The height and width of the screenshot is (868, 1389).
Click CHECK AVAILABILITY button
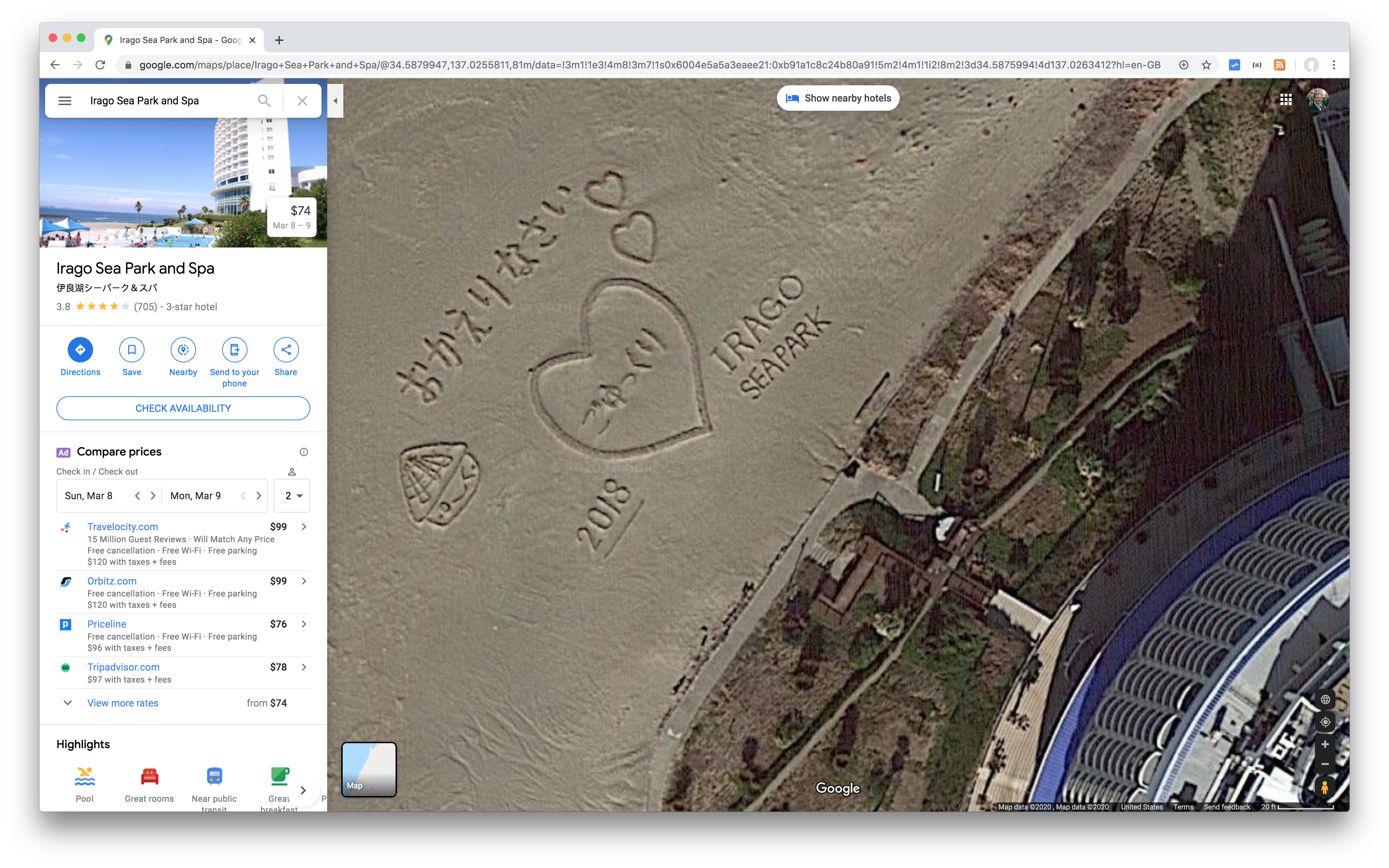(183, 408)
